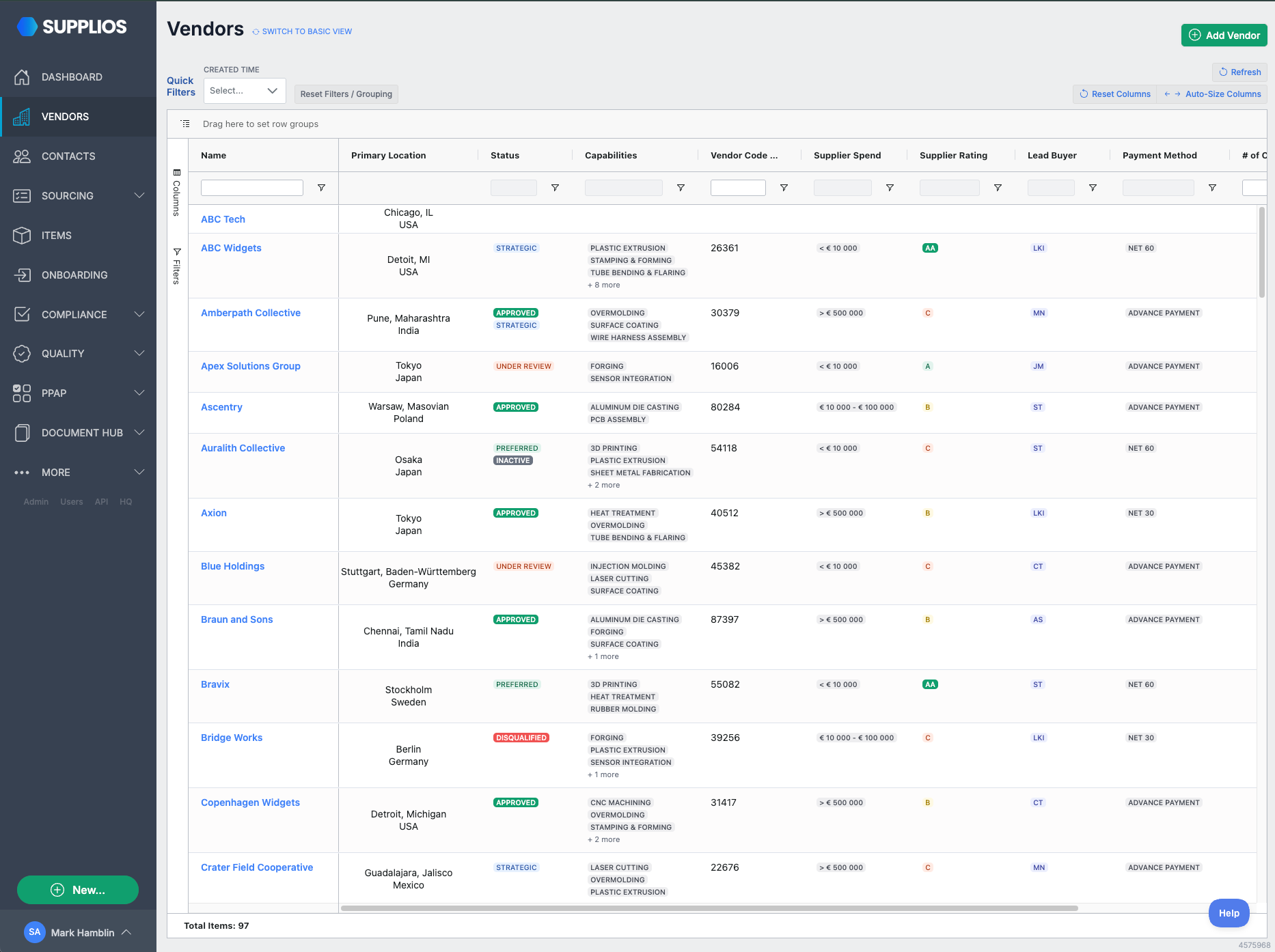Click the Status column filter icon
Viewport: 1275px width, 952px height.
(x=555, y=188)
